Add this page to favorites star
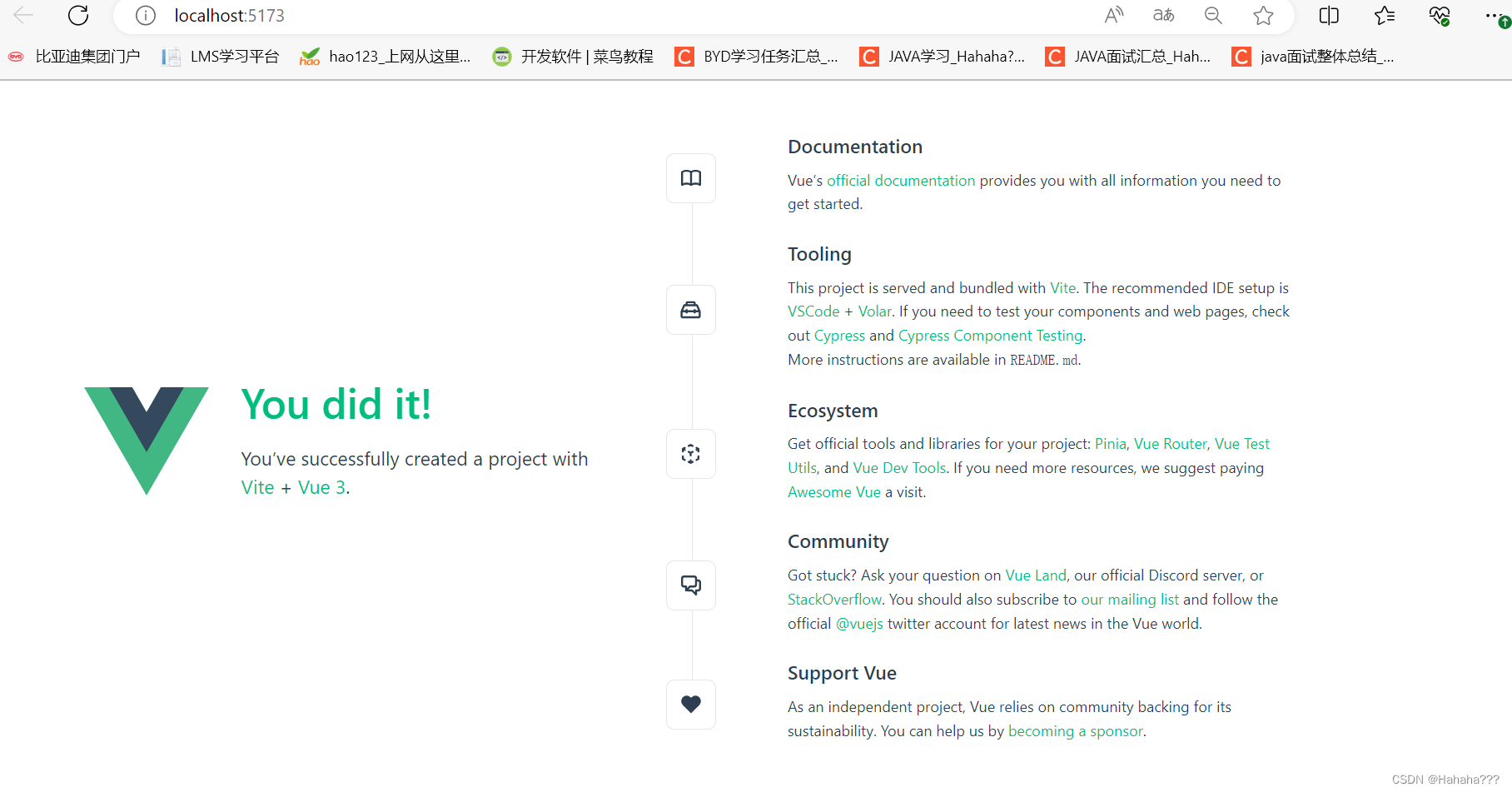 (1263, 15)
